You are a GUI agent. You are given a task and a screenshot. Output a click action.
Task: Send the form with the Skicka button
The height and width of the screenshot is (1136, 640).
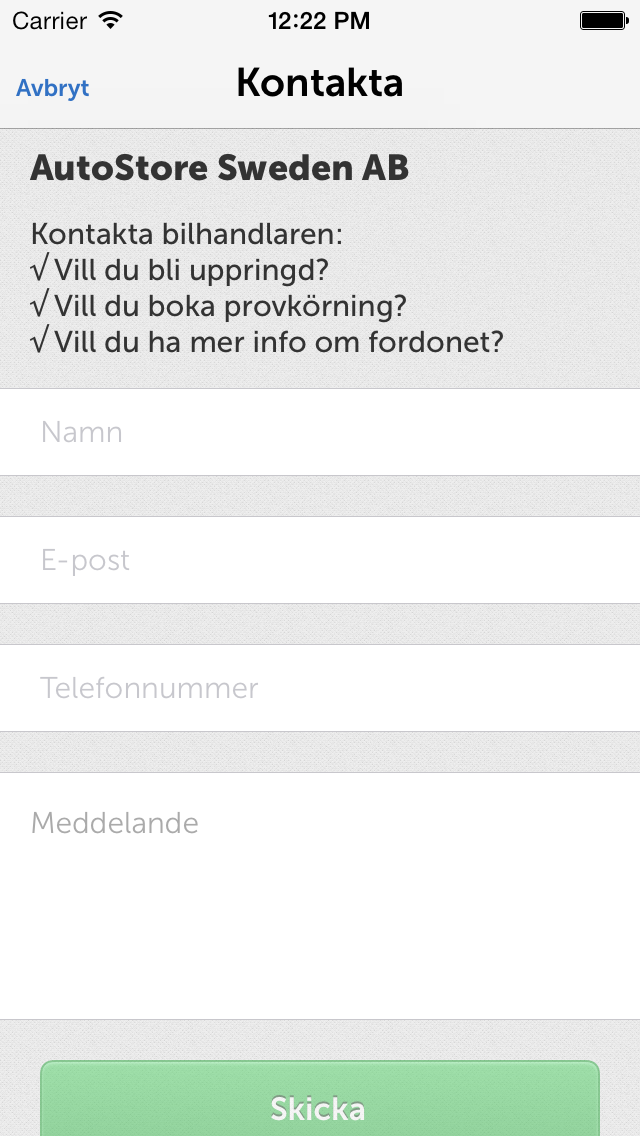click(320, 1099)
